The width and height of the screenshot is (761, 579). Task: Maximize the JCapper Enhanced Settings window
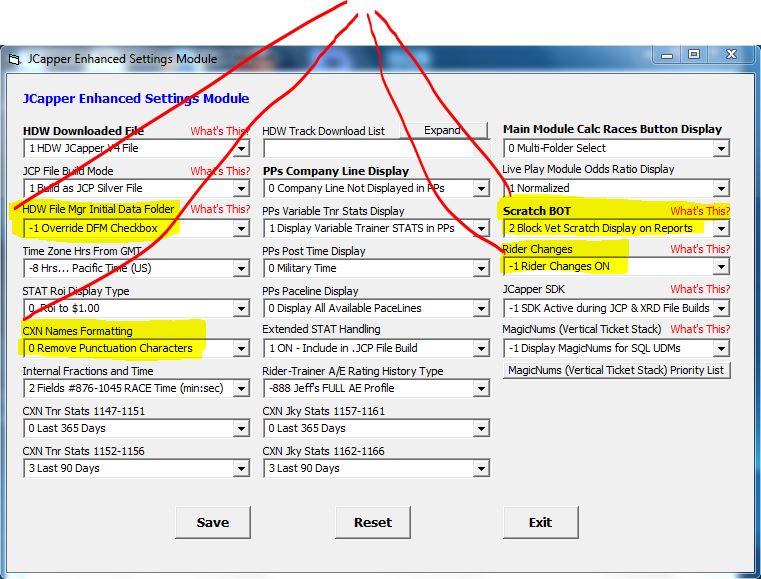694,55
